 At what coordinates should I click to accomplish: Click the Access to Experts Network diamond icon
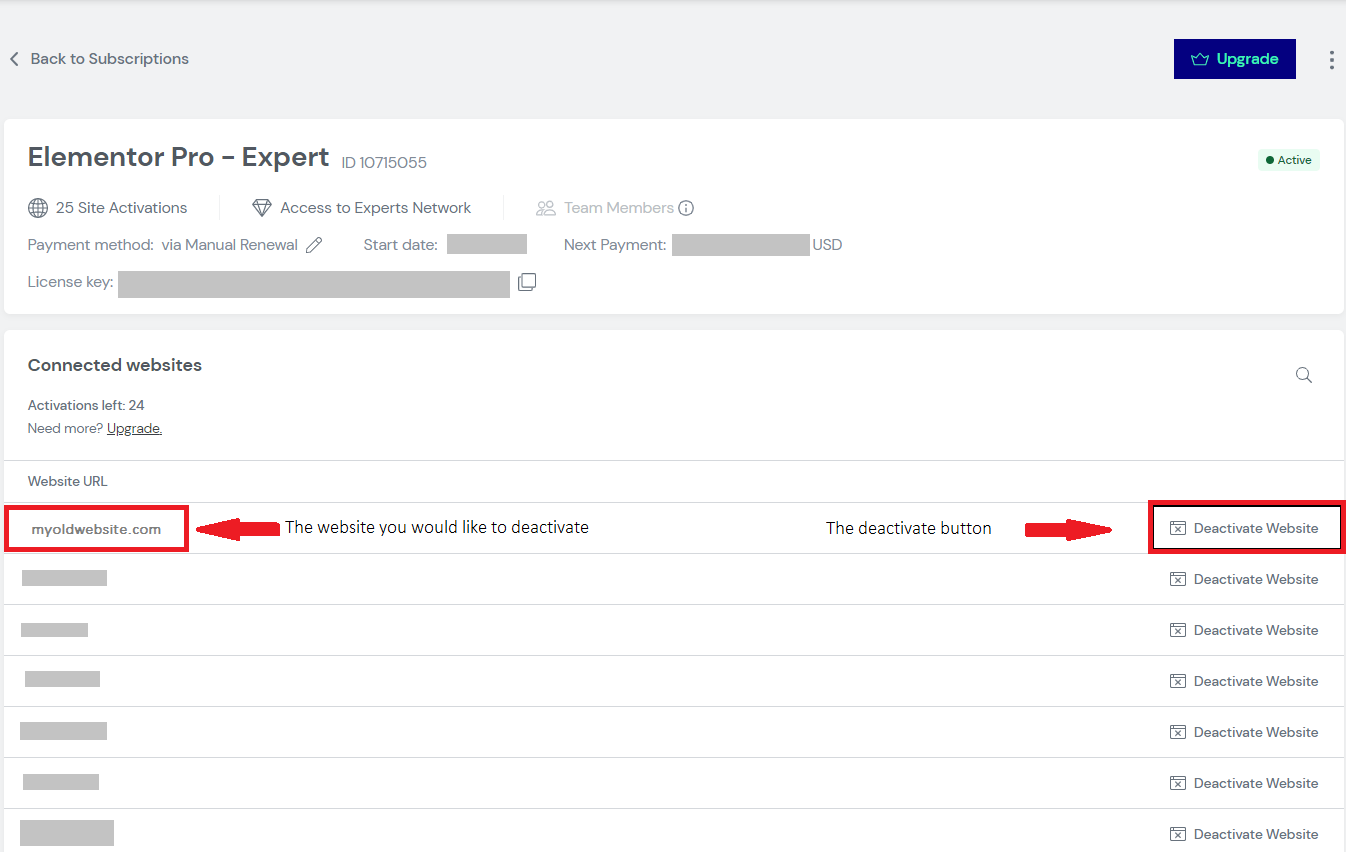coord(262,208)
